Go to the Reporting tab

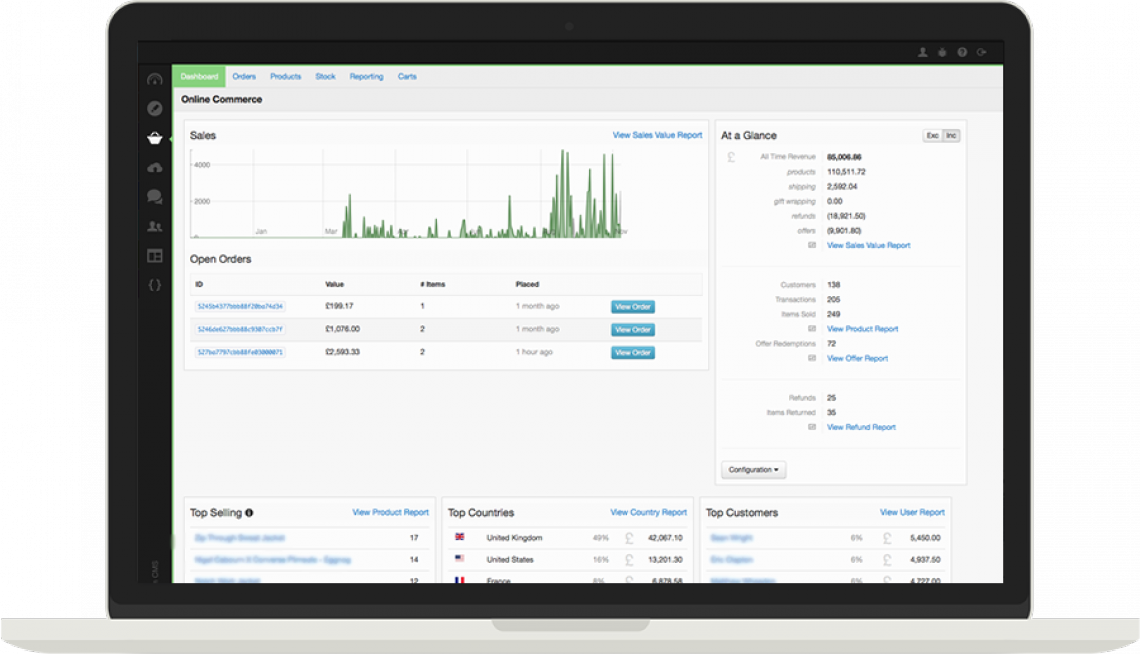point(366,76)
